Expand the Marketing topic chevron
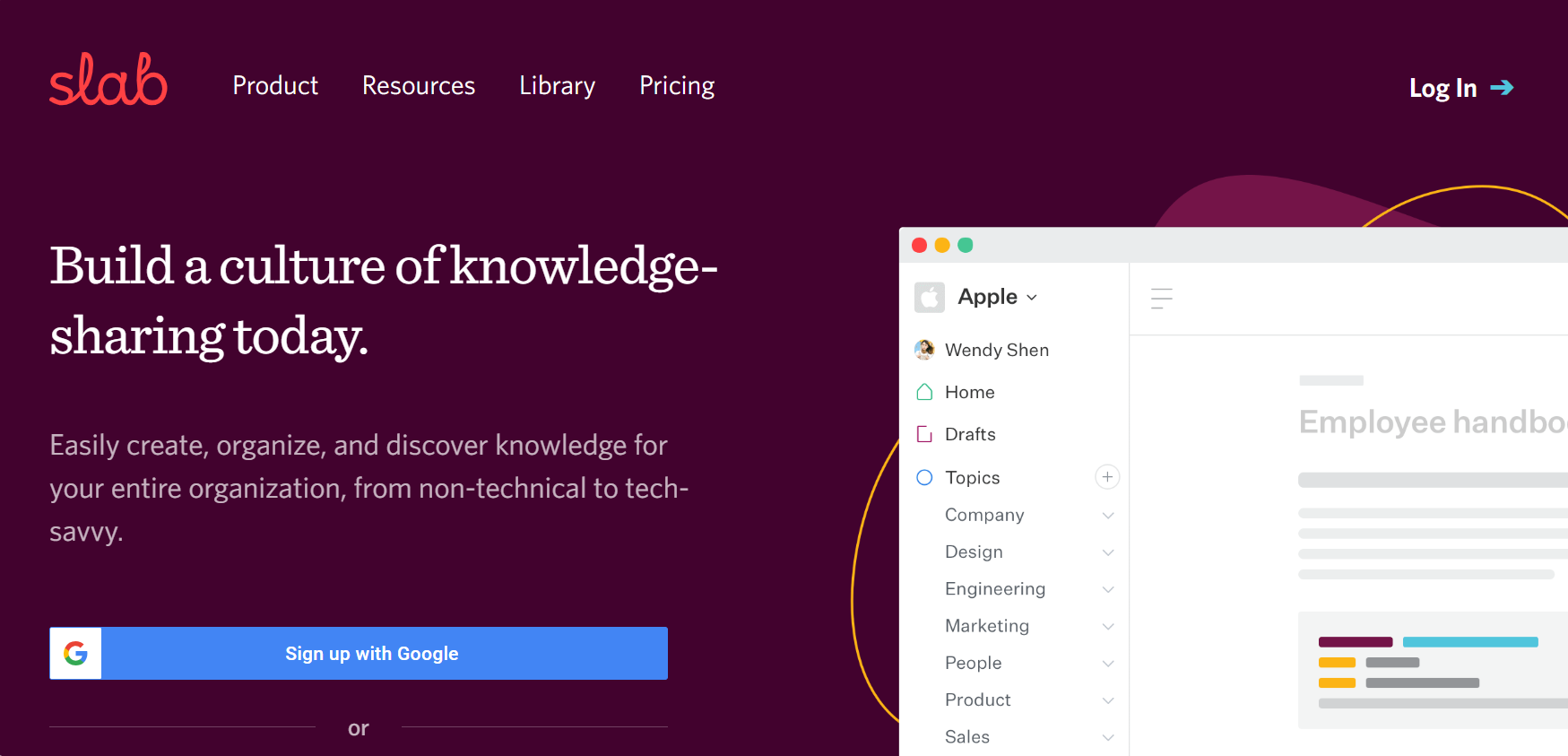The image size is (1568, 756). tap(1108, 627)
